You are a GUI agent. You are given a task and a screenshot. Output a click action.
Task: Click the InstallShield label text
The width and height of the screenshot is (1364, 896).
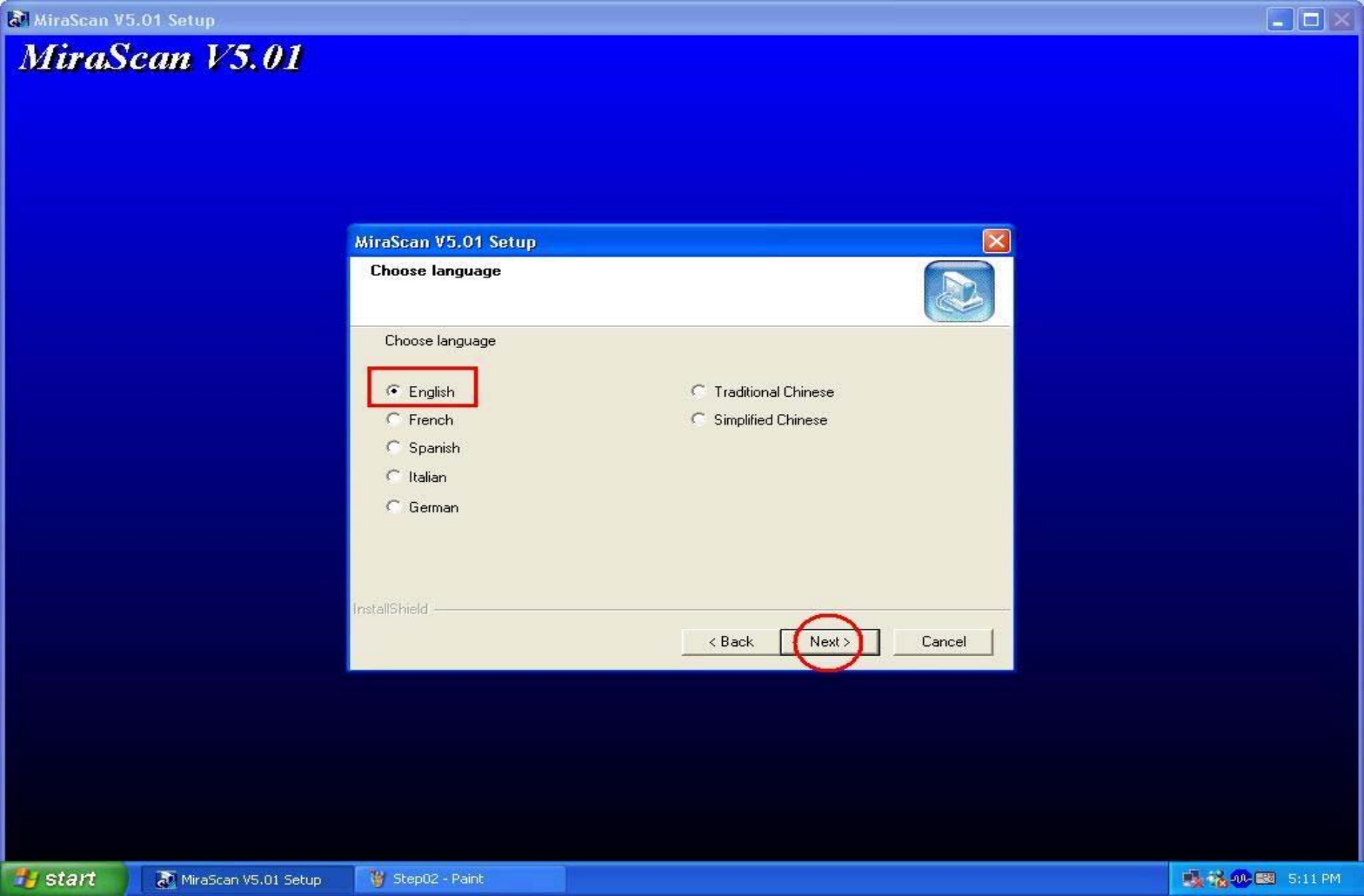pyautogui.click(x=391, y=609)
